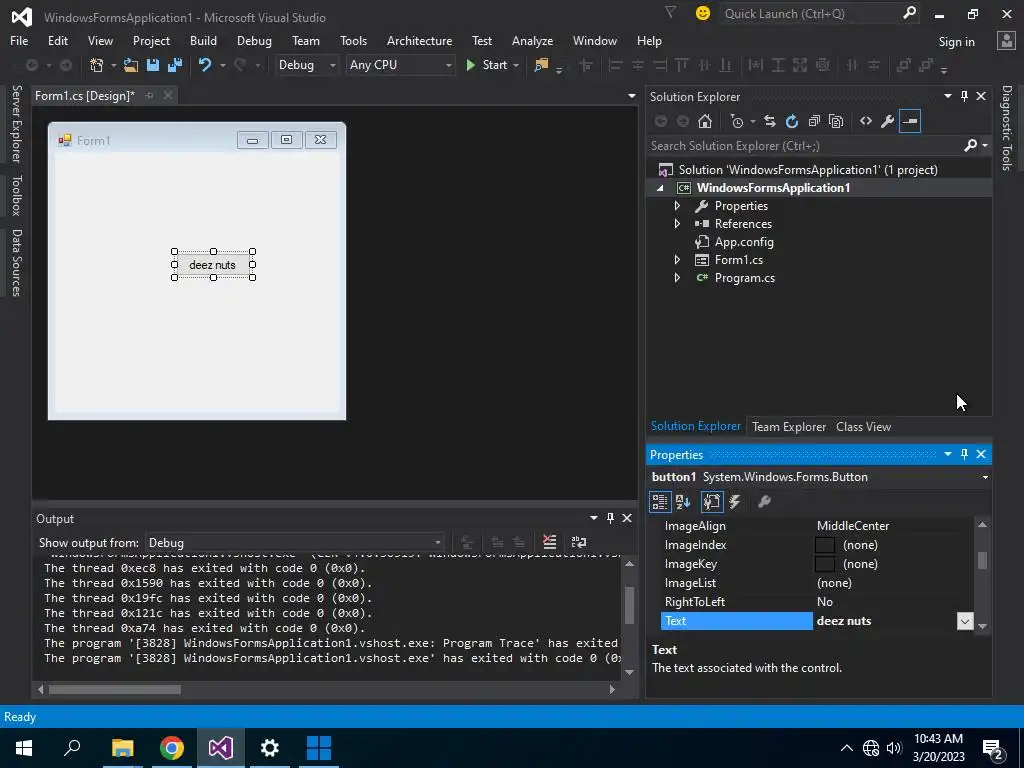Click the Quick Launch input field

pos(810,13)
